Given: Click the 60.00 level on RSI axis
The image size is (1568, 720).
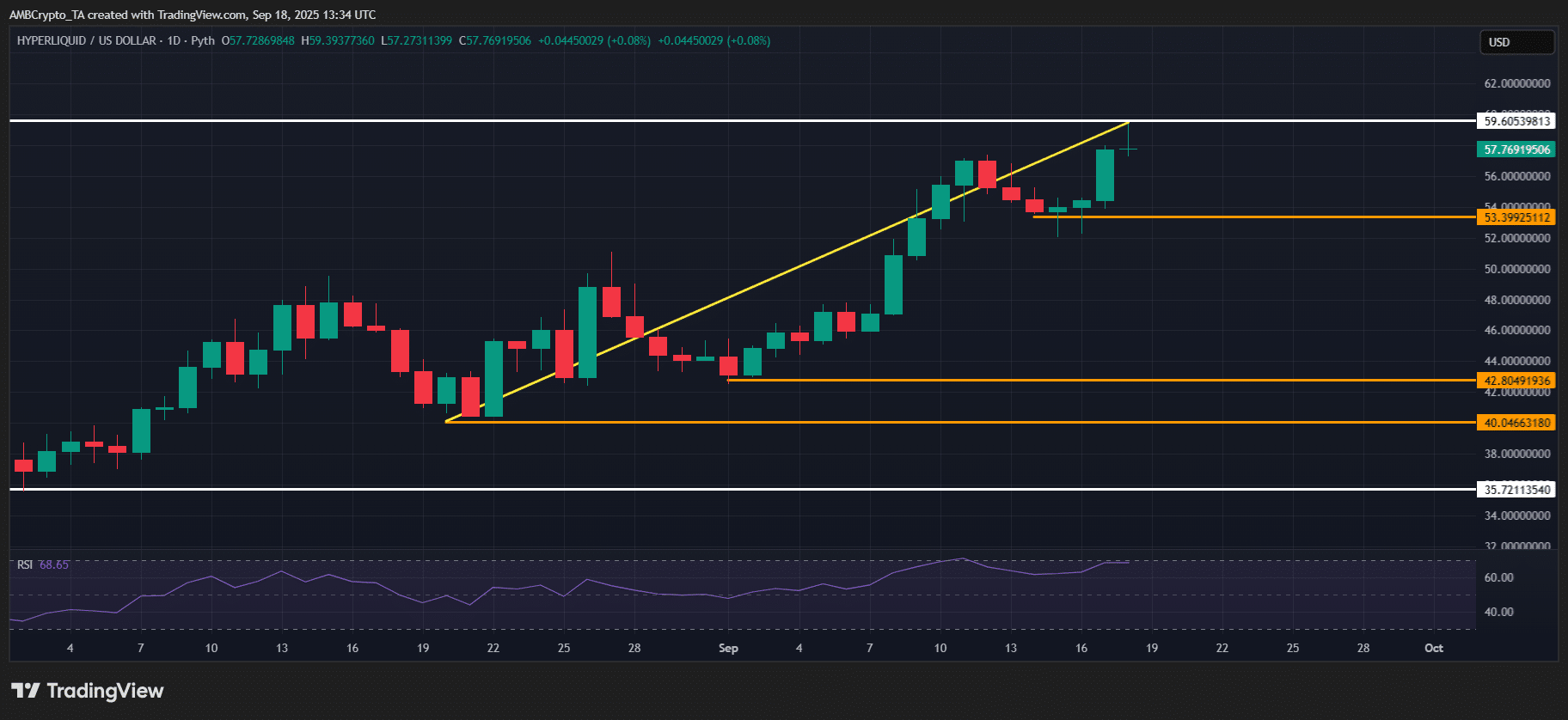Looking at the screenshot, I should click(1498, 577).
